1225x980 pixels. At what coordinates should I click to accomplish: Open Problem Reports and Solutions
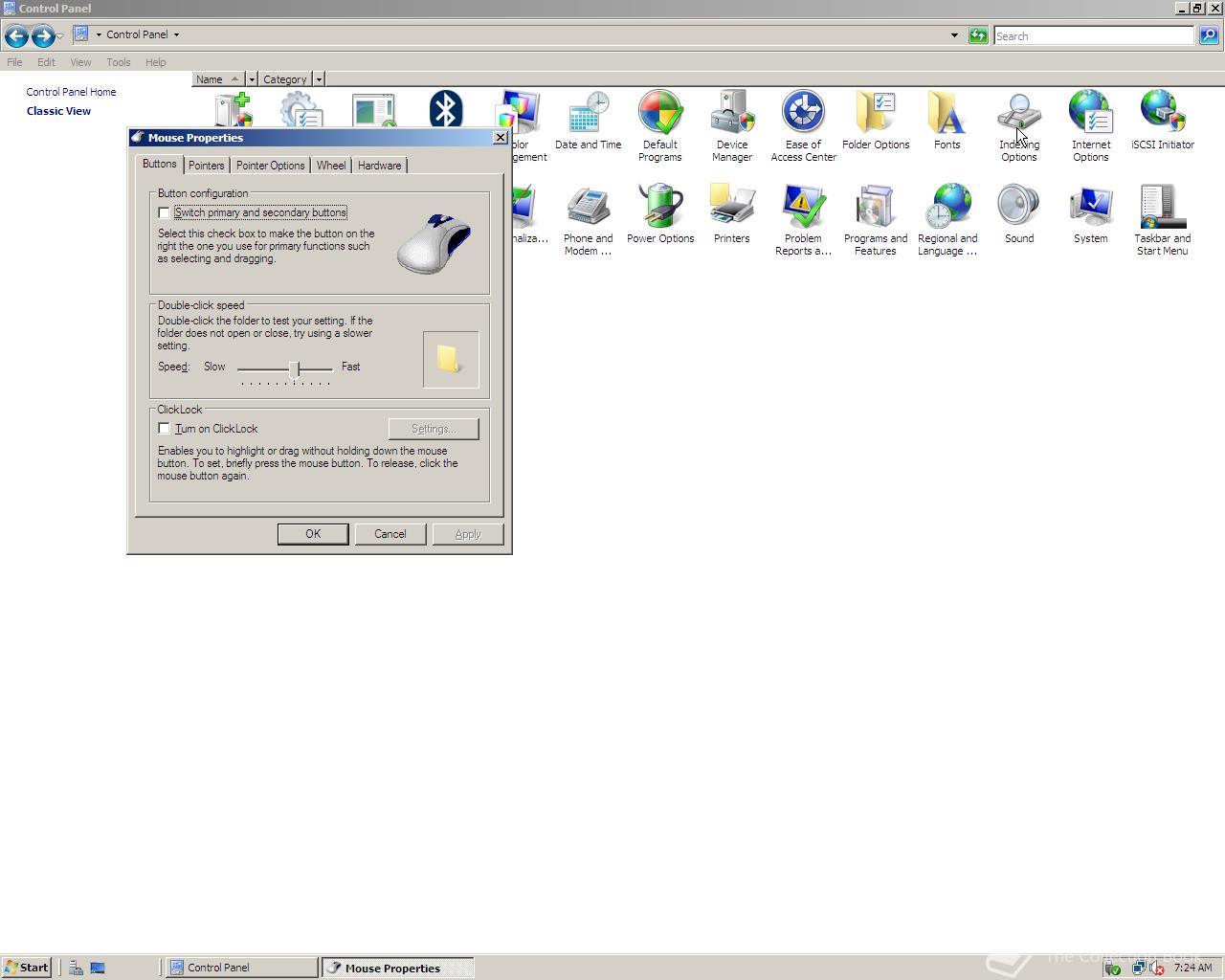tap(803, 220)
